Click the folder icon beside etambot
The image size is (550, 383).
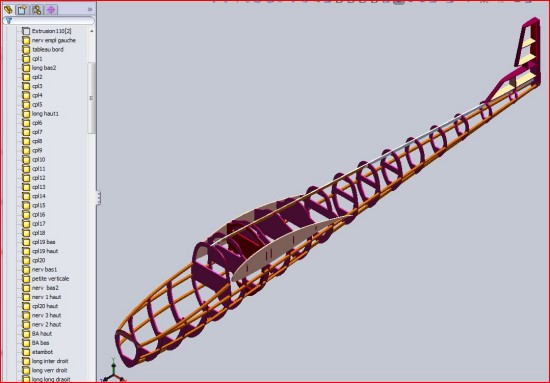[x=26, y=352]
